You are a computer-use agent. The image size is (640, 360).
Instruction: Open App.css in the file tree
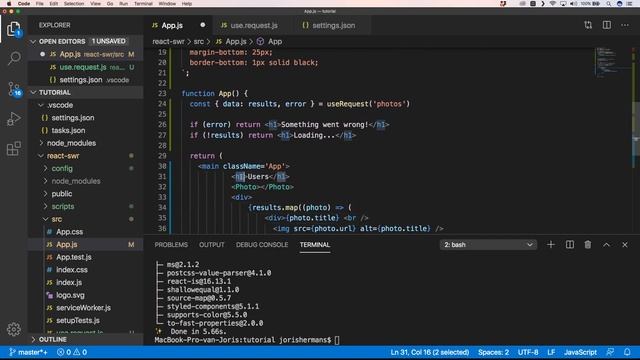click(x=69, y=231)
